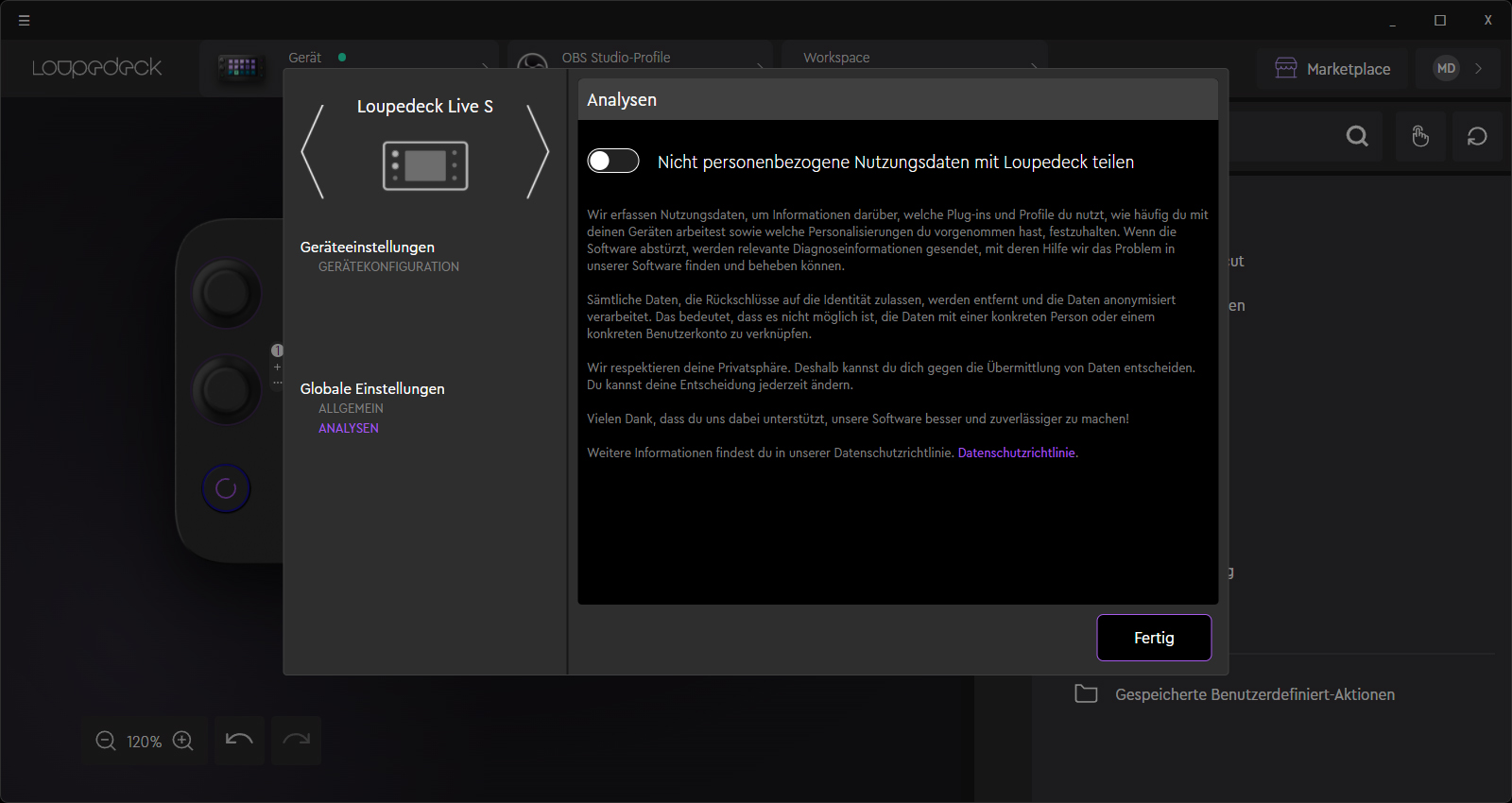Click the refresh arrow icon
This screenshot has width=1512, height=803.
1477,136
